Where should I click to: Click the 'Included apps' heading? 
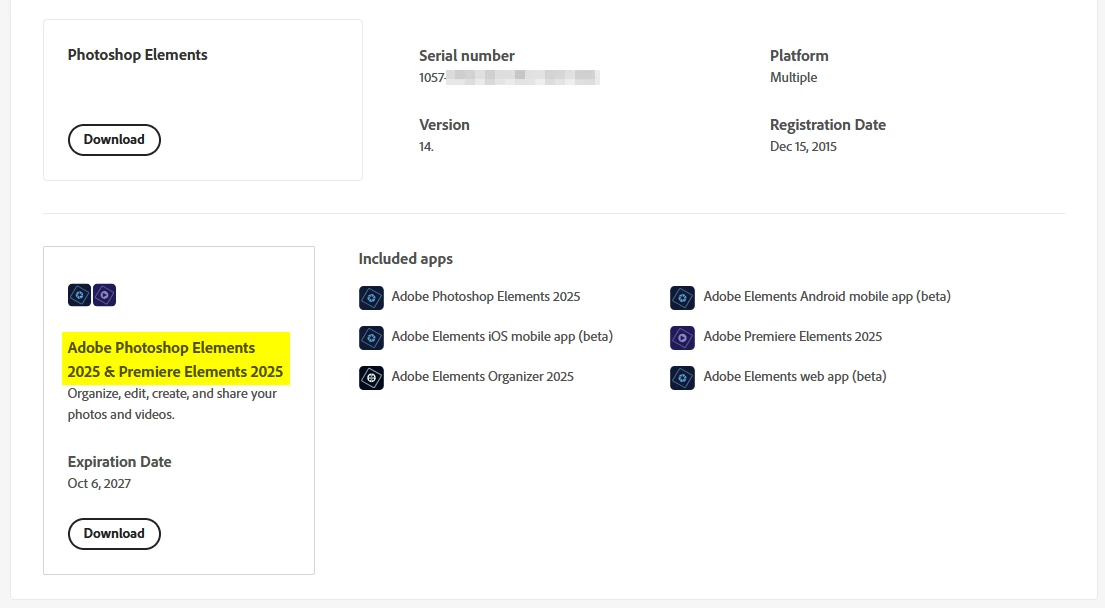point(406,259)
